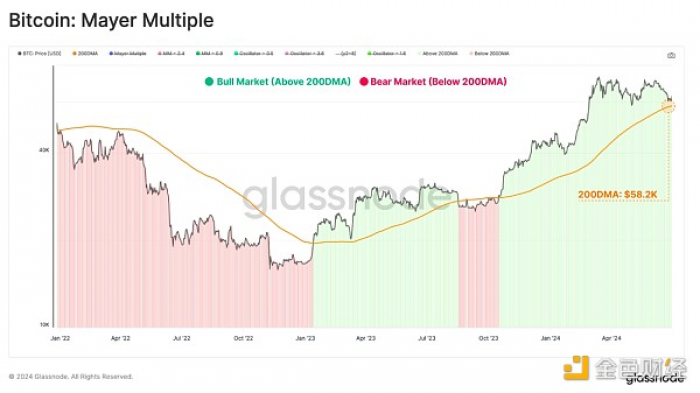Click the 200DMA: $58.2K annotation
The image size is (700, 393).
tap(617, 194)
